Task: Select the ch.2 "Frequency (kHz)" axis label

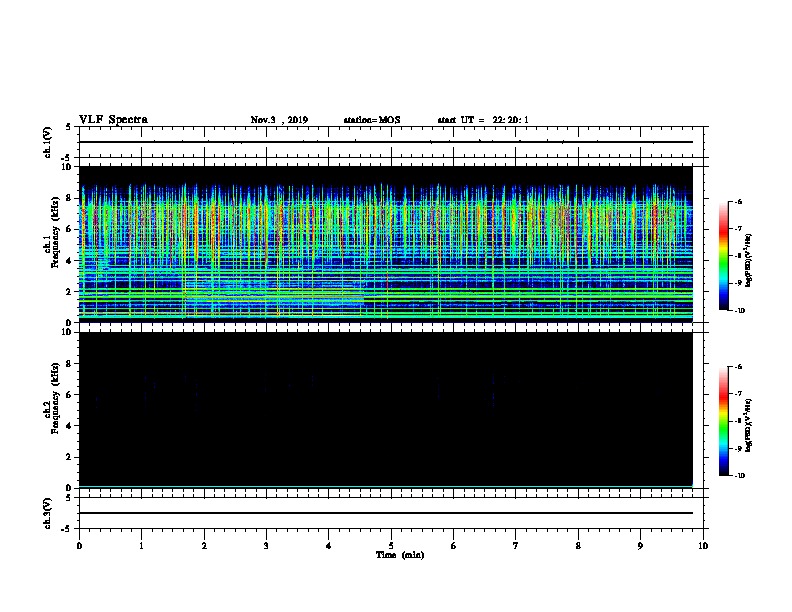Action: [x=55, y=398]
